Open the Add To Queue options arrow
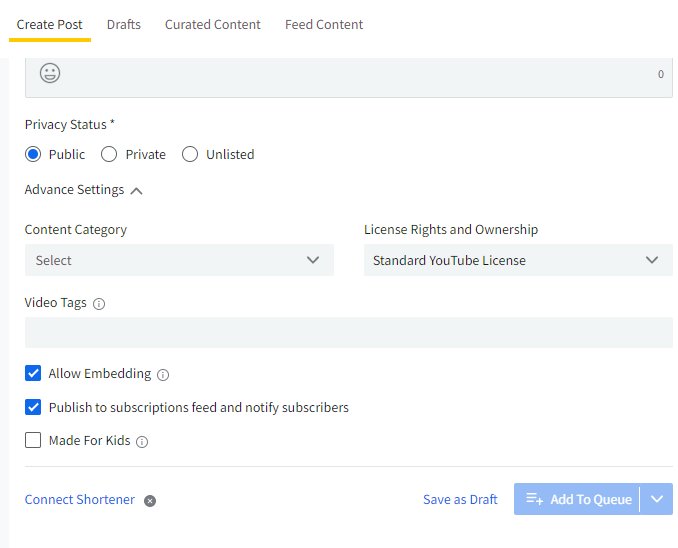 [x=657, y=499]
